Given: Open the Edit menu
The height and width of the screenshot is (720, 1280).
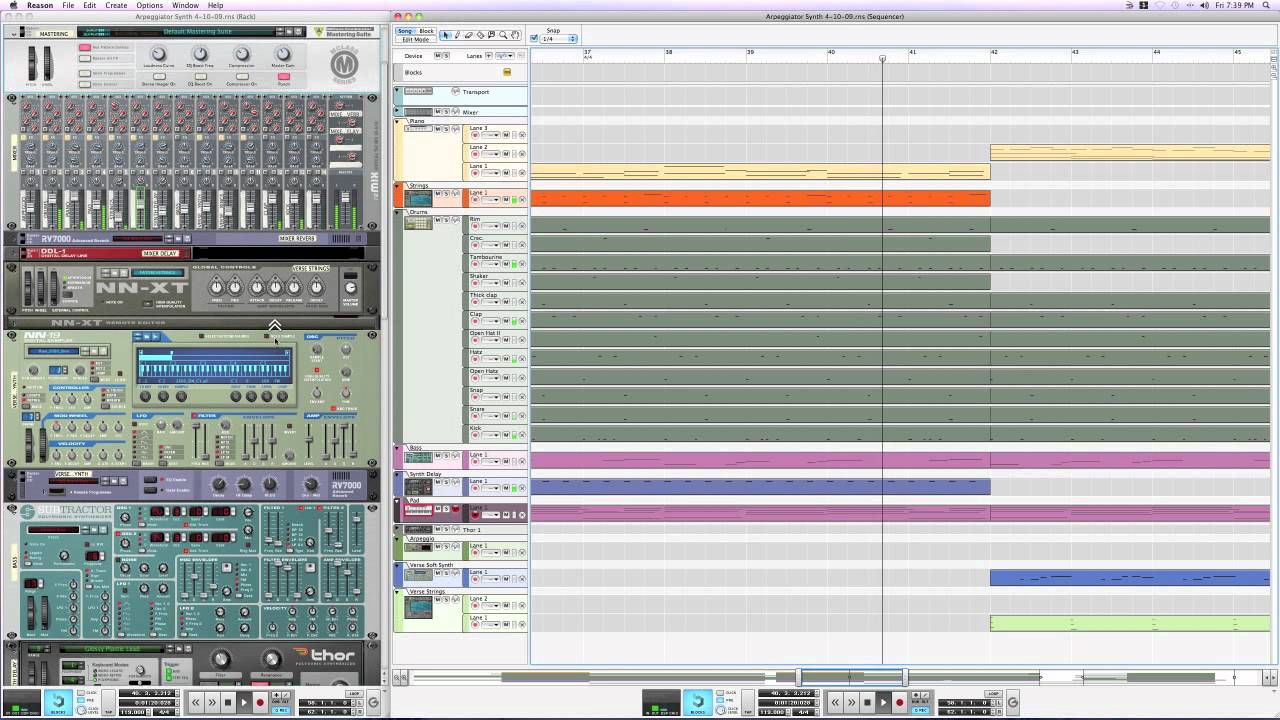Looking at the screenshot, I should click(90, 5).
